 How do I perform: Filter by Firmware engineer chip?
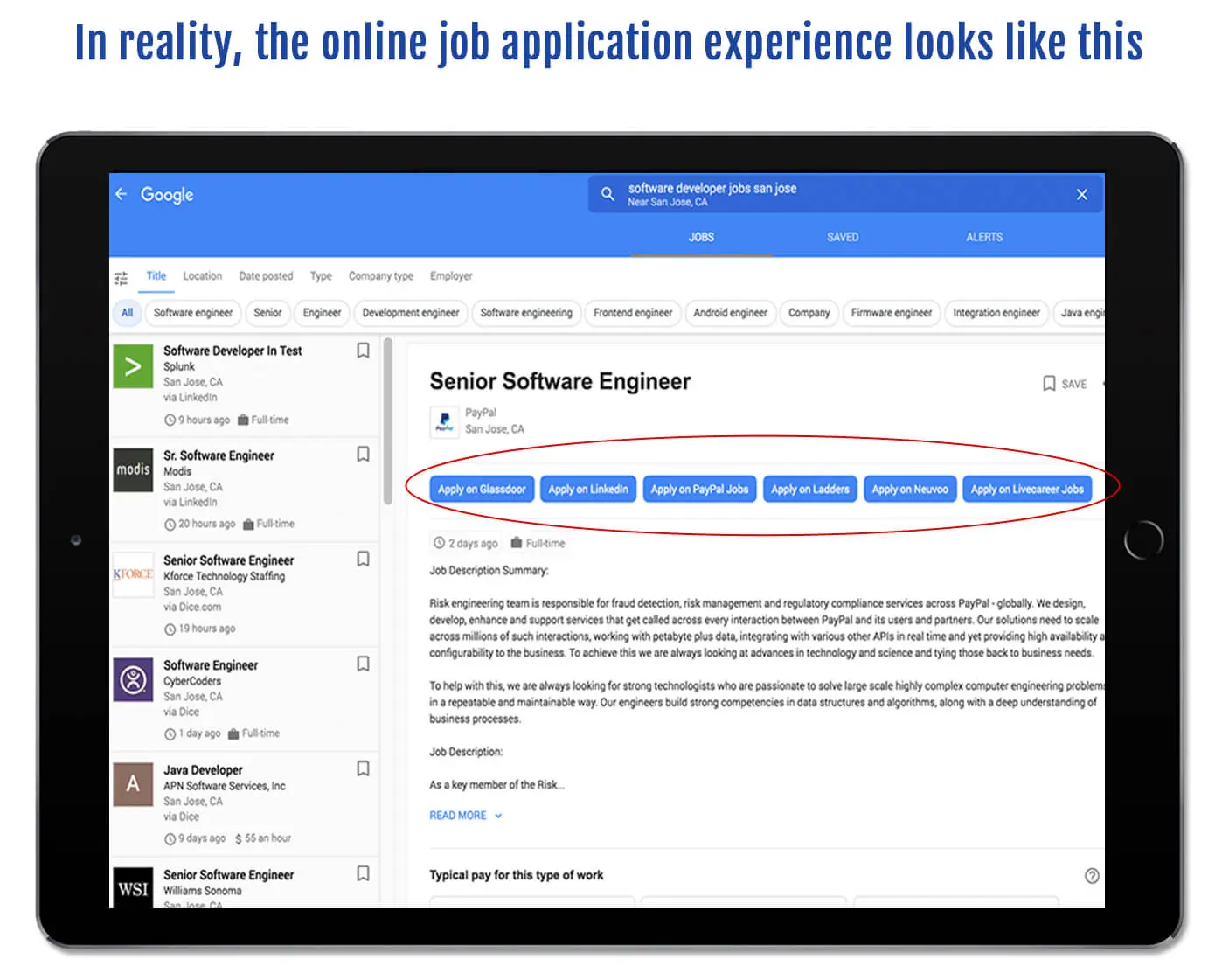click(892, 313)
